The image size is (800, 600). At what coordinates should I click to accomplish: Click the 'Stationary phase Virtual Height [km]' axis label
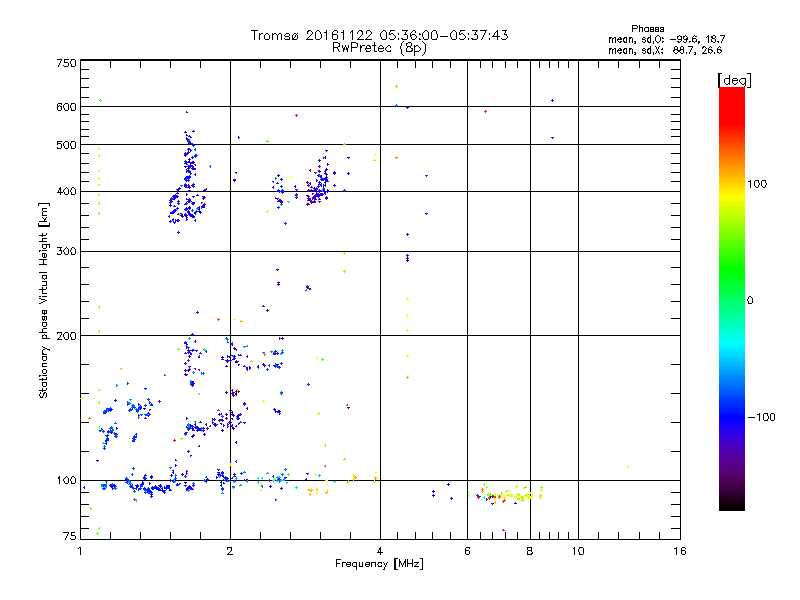click(x=44, y=300)
